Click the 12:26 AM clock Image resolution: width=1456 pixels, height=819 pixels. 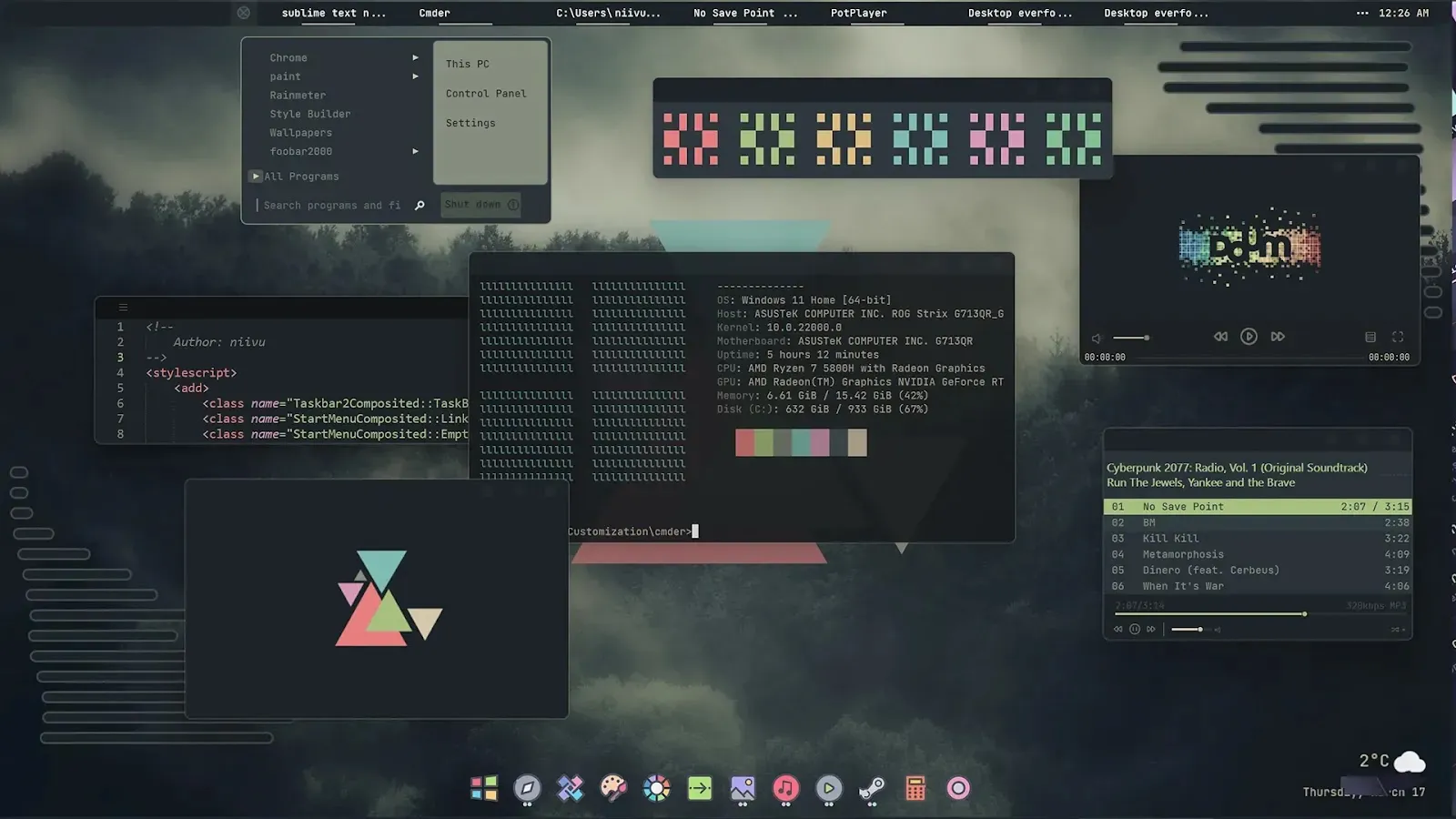click(x=1403, y=13)
